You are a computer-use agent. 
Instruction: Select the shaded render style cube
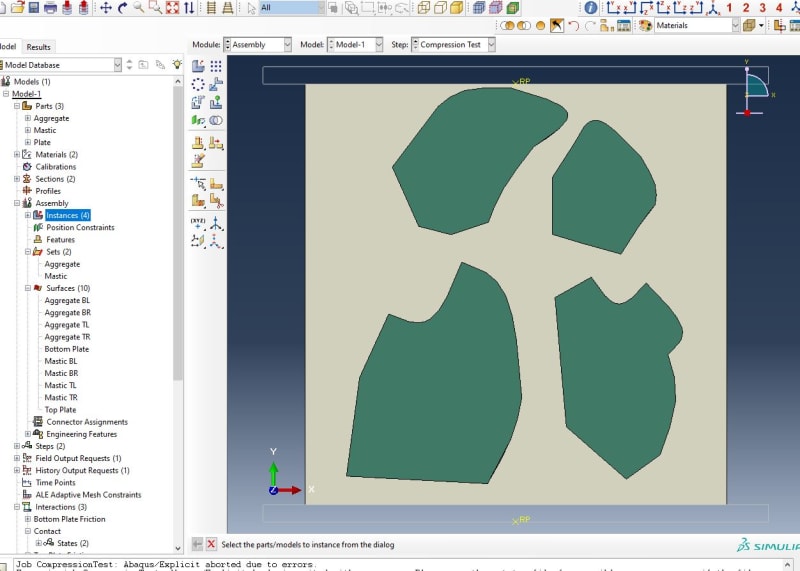coord(456,7)
